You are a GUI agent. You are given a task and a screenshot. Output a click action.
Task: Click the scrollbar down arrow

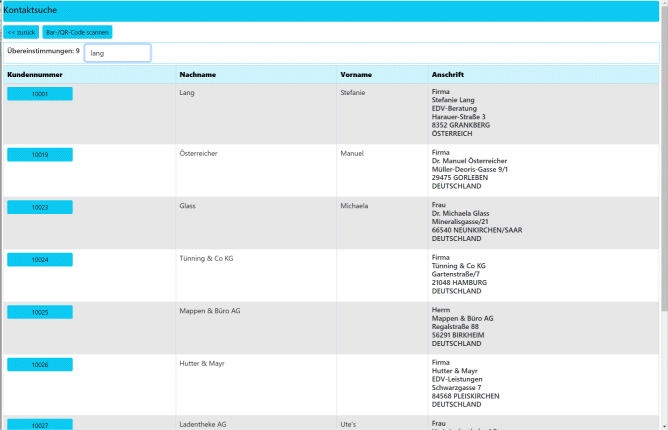(x=664, y=426)
